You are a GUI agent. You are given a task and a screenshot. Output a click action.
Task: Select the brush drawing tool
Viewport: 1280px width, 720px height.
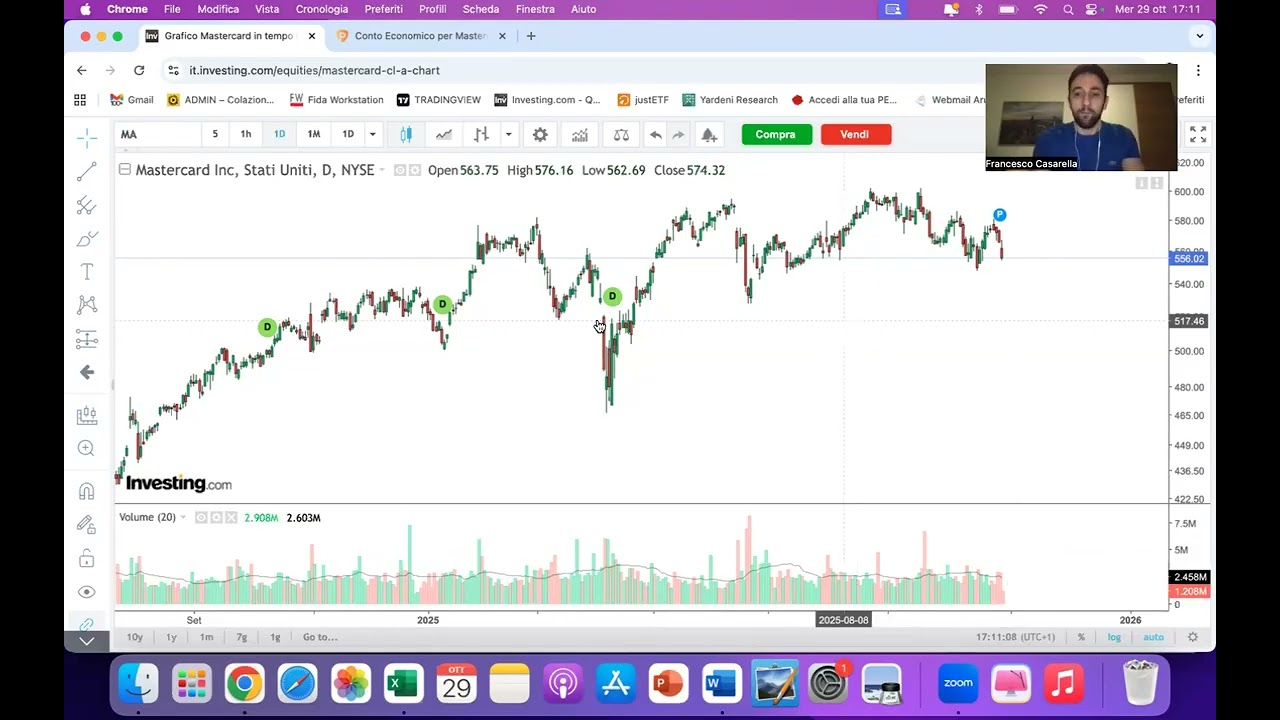point(87,239)
